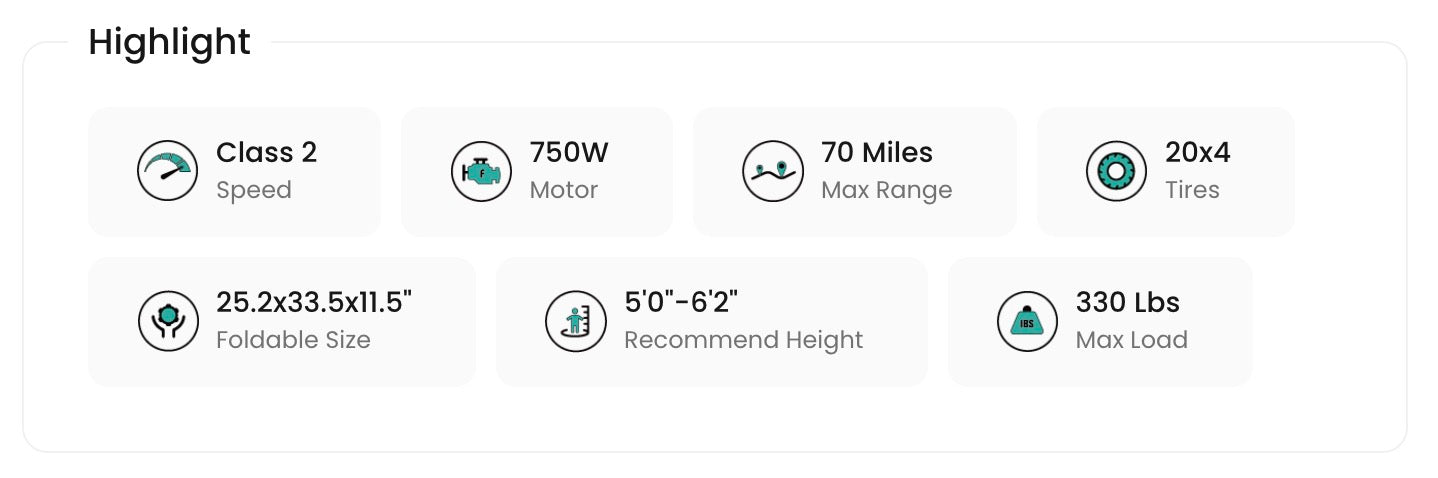Click the tire icon next to 20x4
This screenshot has width=1438, height=478.
pyautogui.click(x=1116, y=171)
